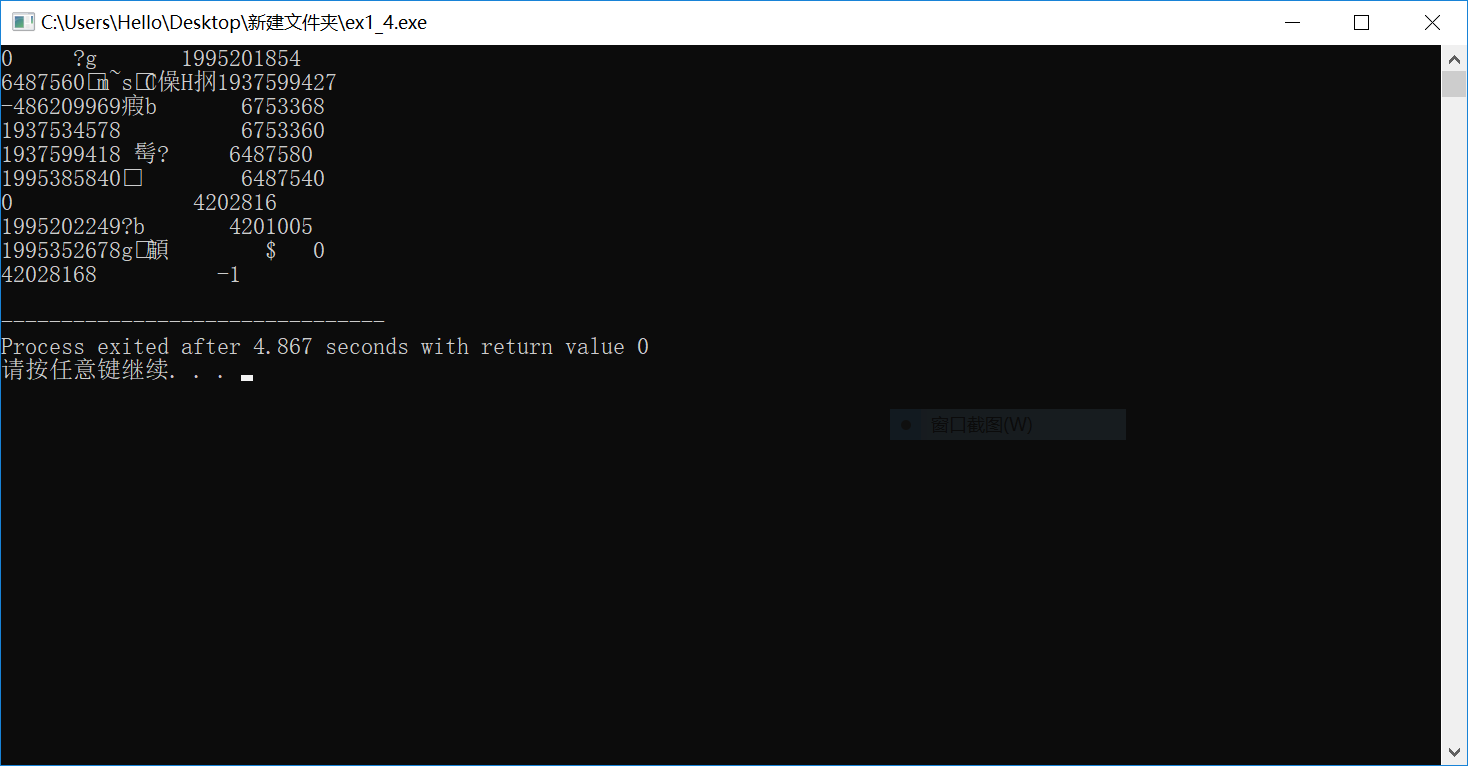Close the ex1_4.exe console window
This screenshot has width=1468, height=766.
pos(1432,22)
